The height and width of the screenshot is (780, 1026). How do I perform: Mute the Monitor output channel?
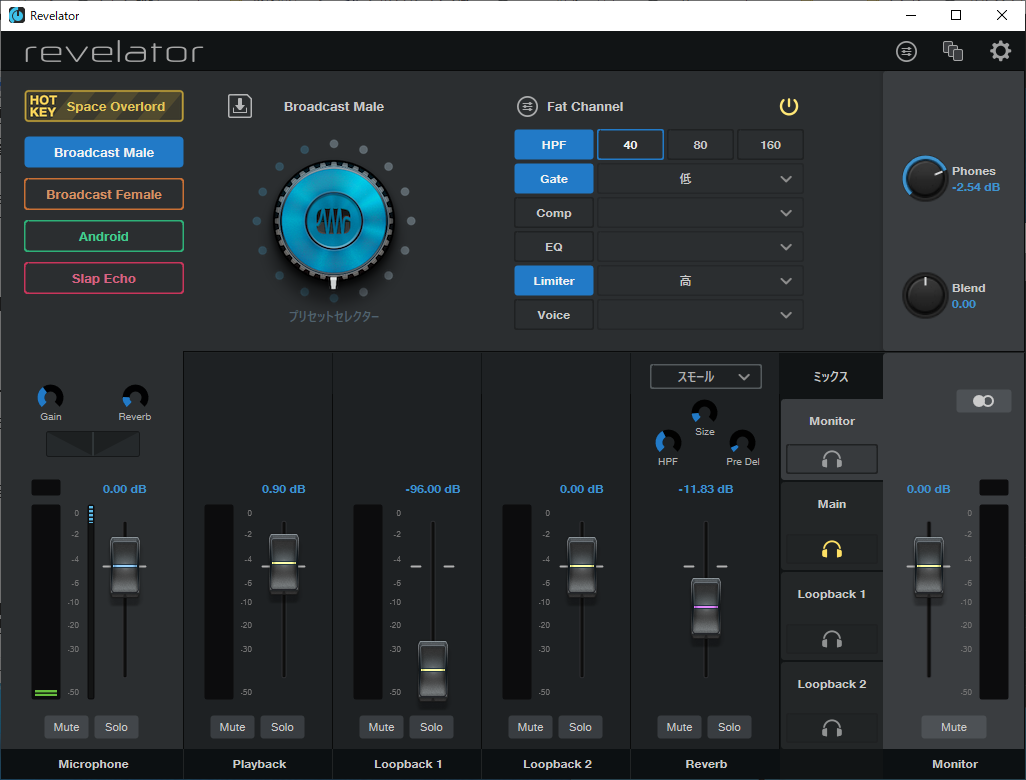coord(954,727)
